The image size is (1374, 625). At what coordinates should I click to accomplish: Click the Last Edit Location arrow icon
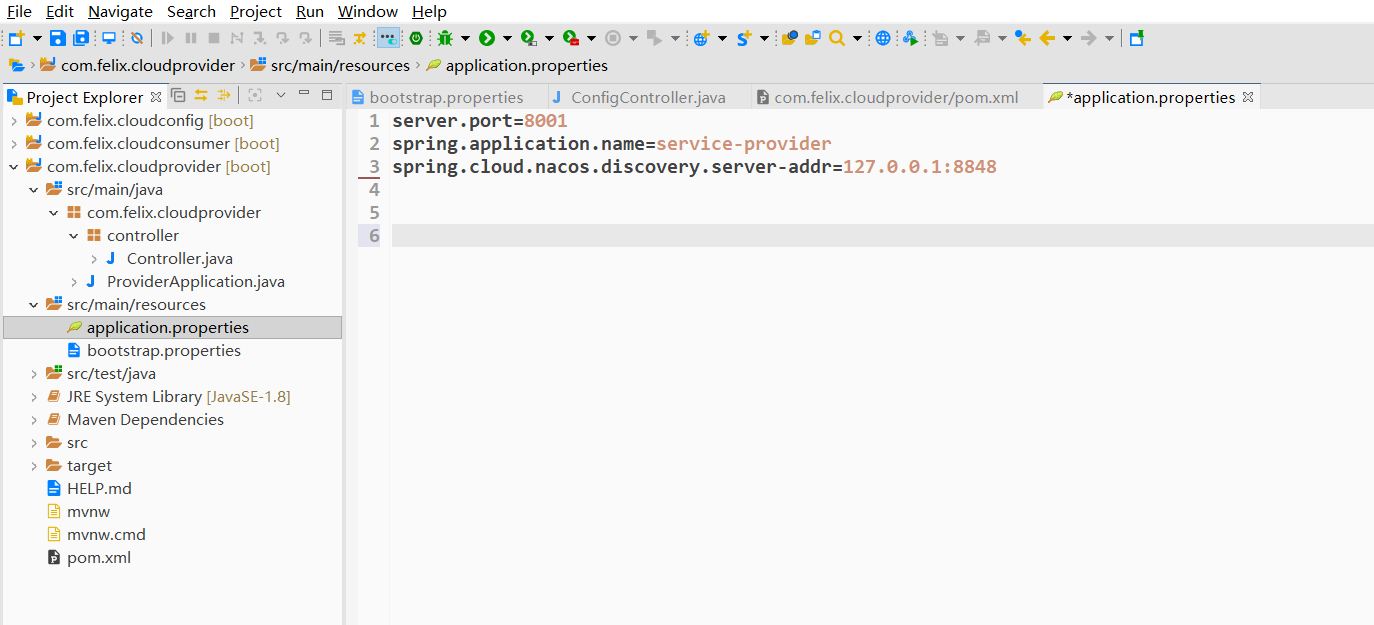coord(1022,38)
